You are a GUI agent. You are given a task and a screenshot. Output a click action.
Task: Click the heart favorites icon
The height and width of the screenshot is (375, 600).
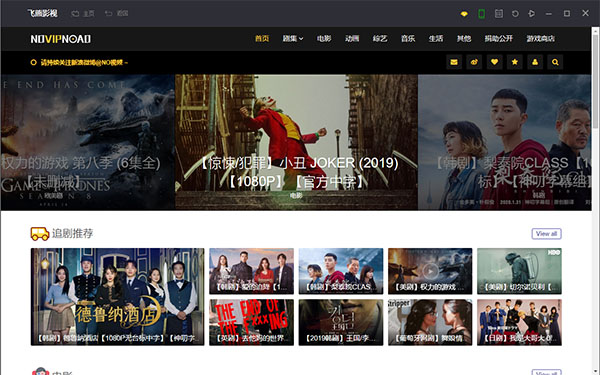coord(494,62)
